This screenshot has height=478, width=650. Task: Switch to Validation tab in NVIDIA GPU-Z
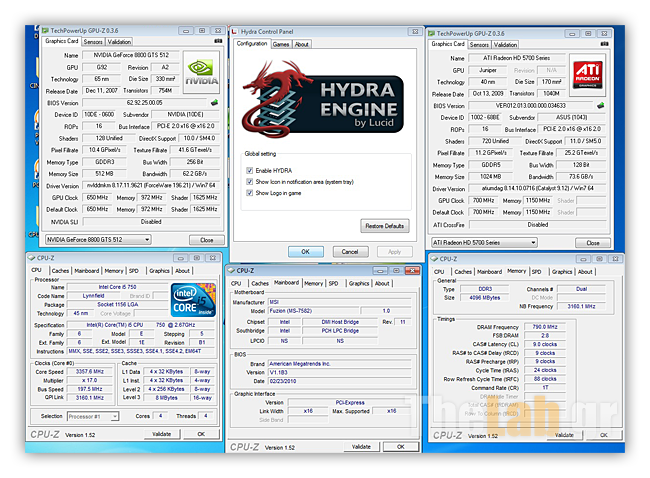click(119, 42)
